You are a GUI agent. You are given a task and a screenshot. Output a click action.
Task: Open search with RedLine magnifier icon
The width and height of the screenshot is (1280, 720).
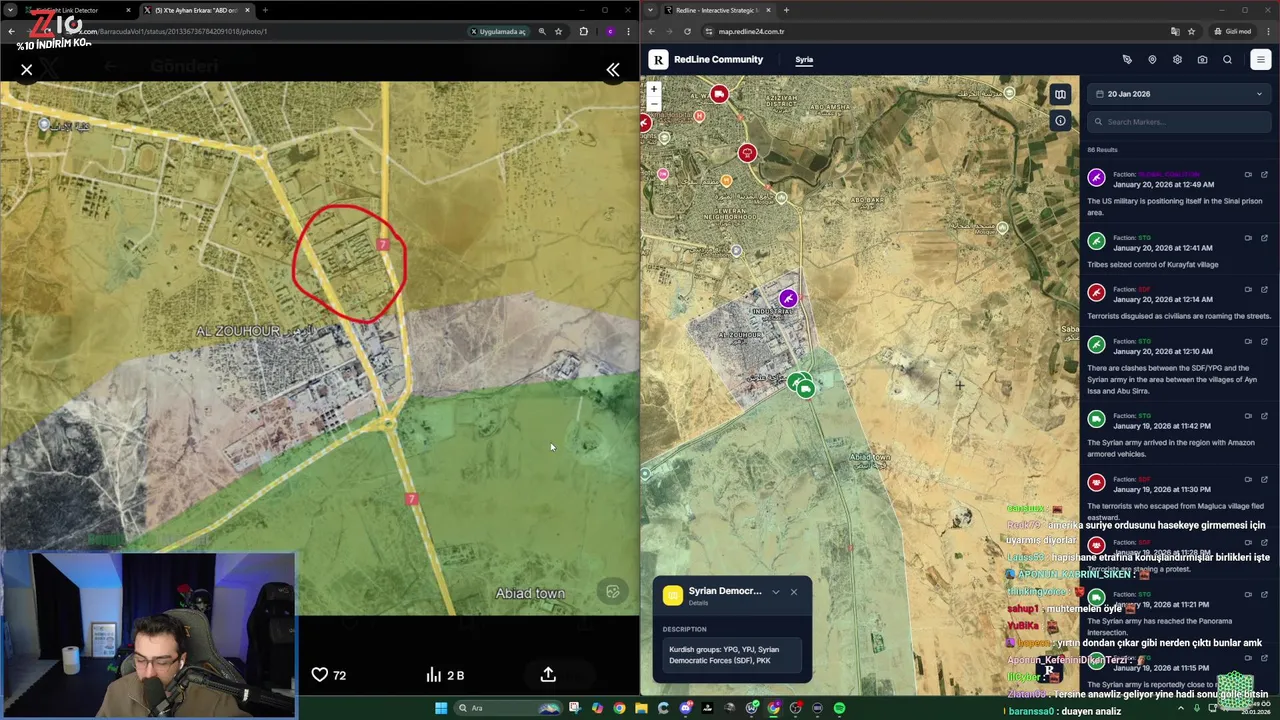(x=1227, y=59)
